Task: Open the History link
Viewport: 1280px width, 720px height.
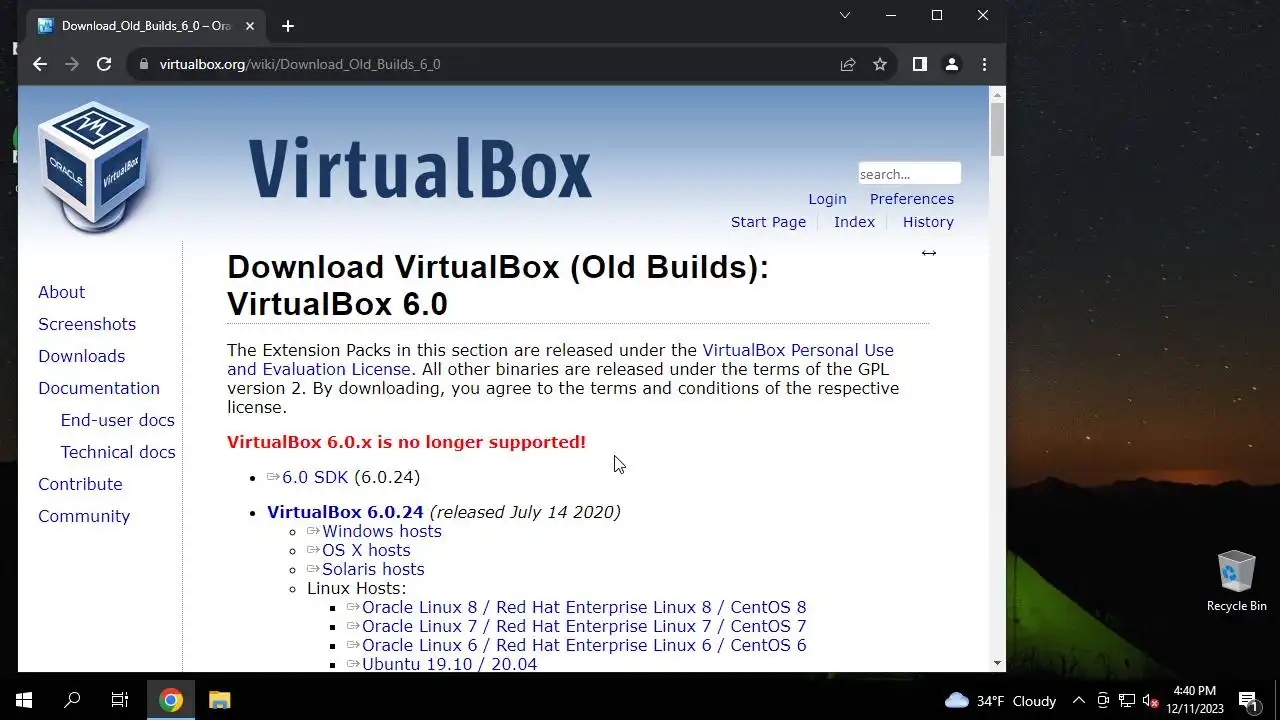Action: tap(928, 222)
